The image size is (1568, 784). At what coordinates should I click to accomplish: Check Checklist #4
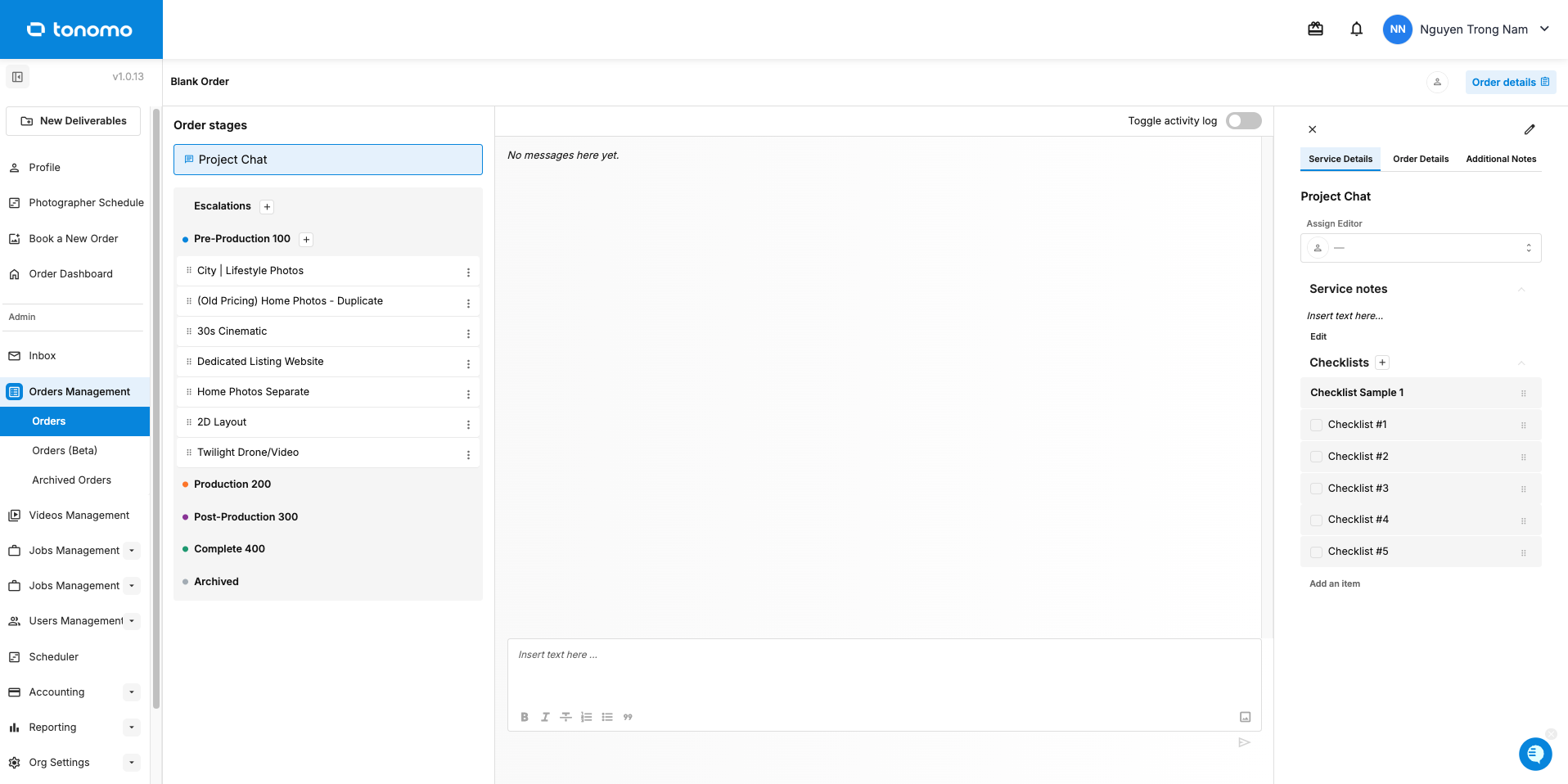coord(1316,520)
